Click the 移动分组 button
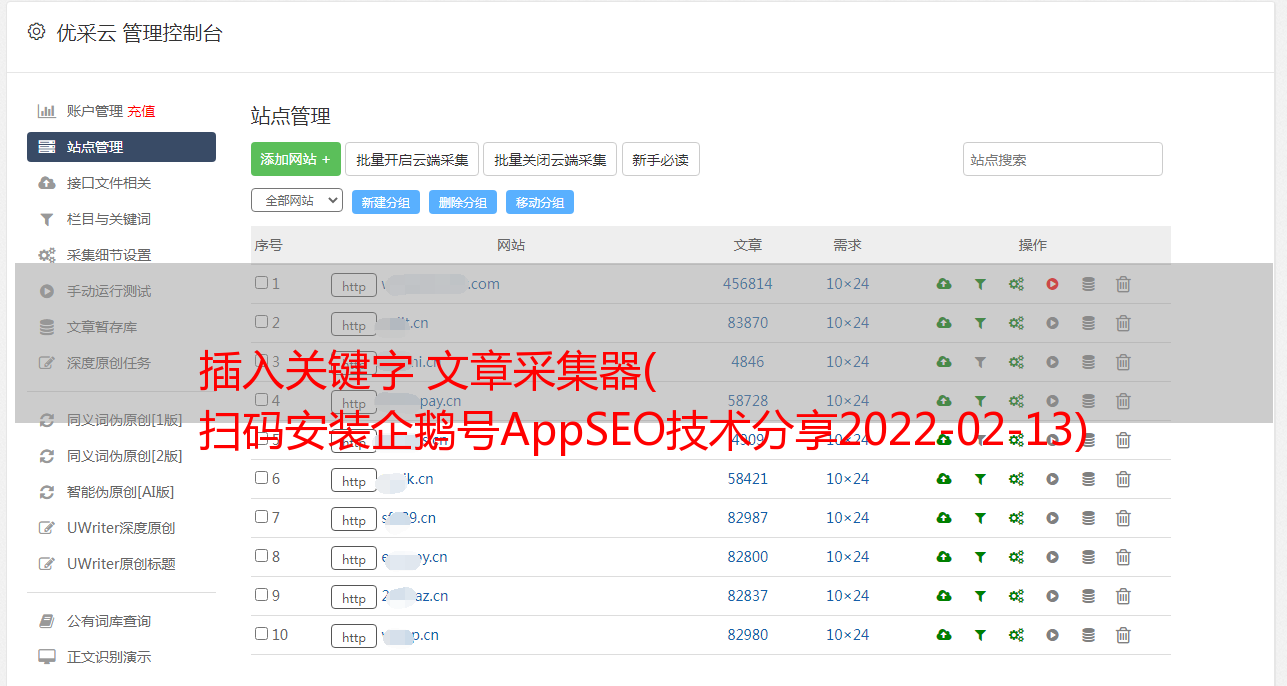1287x686 pixels. (540, 202)
